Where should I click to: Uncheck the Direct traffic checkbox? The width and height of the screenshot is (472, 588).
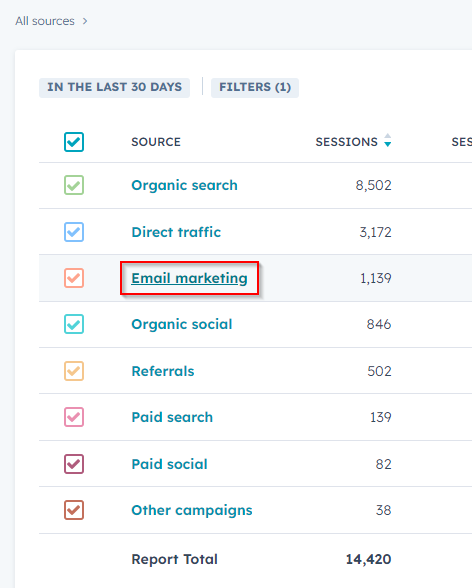[74, 232]
